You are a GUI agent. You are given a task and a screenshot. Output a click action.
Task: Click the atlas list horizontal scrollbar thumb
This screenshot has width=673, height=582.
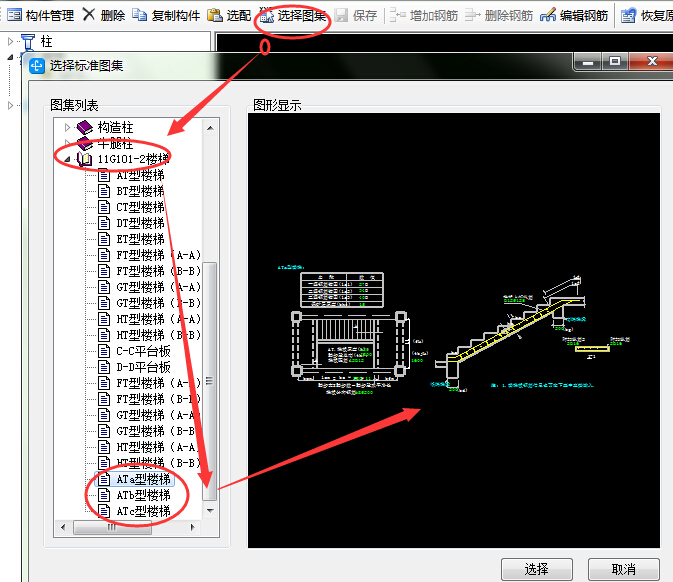(112, 527)
